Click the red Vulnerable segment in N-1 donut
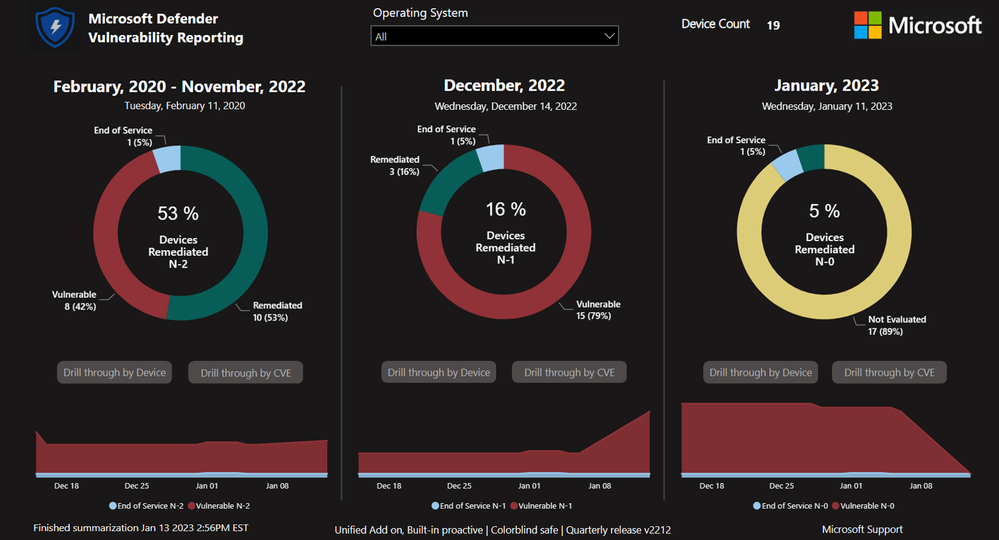999x540 pixels. click(x=577, y=252)
